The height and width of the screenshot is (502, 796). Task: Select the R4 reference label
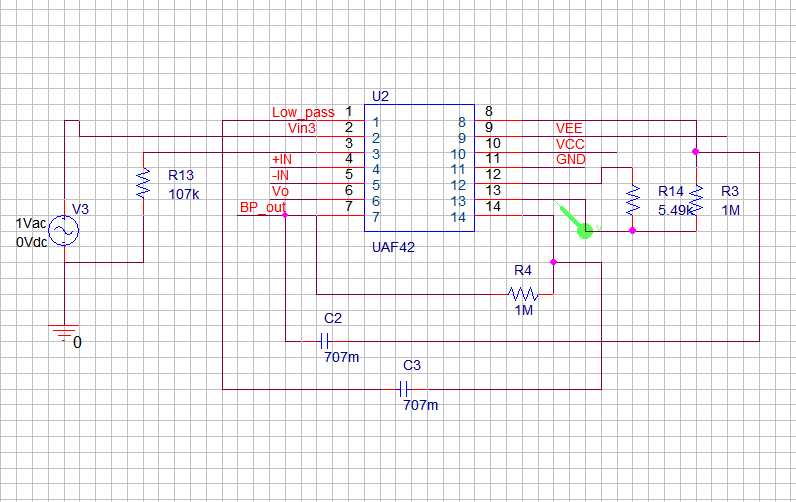point(523,271)
